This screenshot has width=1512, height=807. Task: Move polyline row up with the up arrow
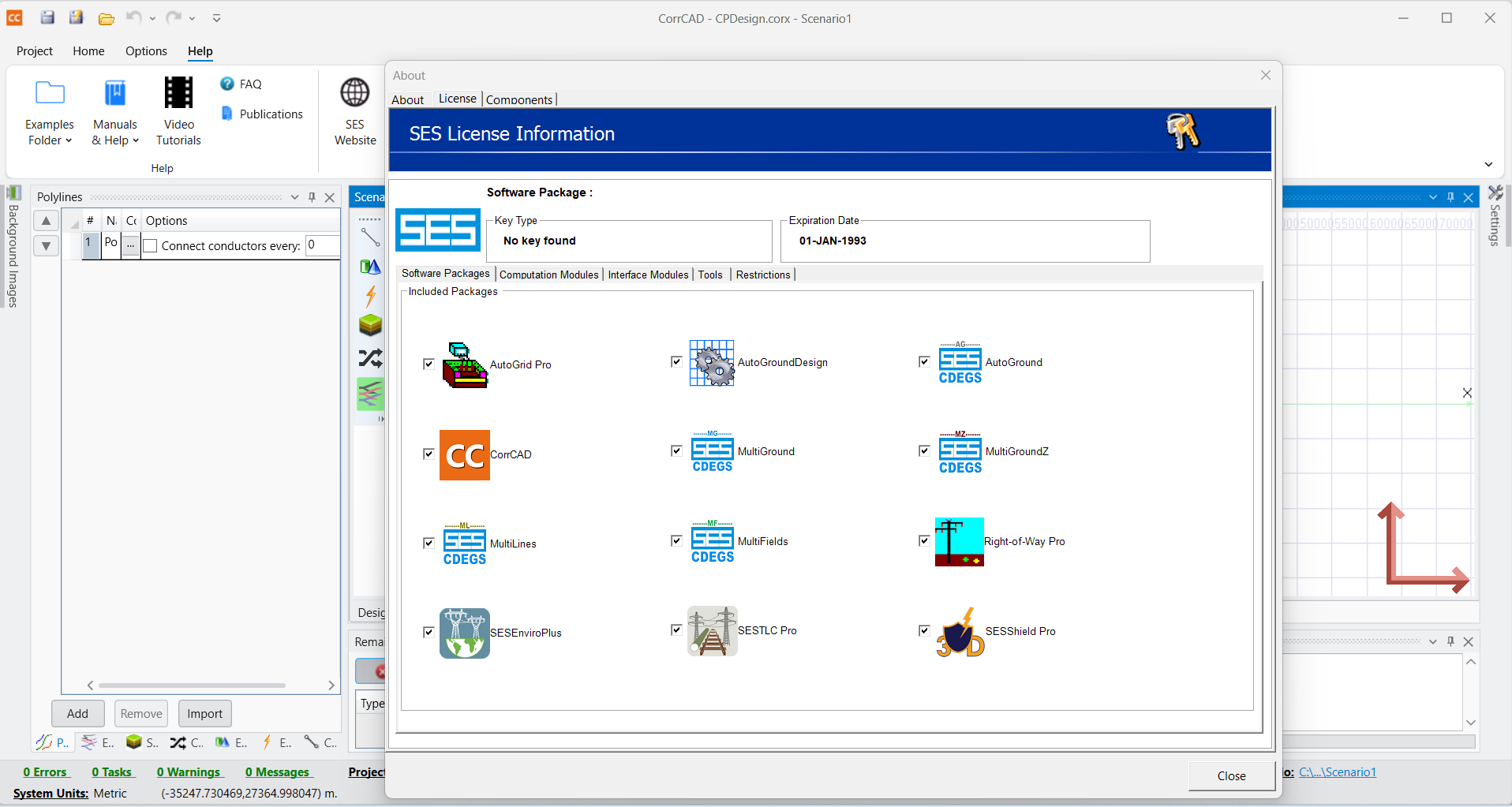(47, 221)
